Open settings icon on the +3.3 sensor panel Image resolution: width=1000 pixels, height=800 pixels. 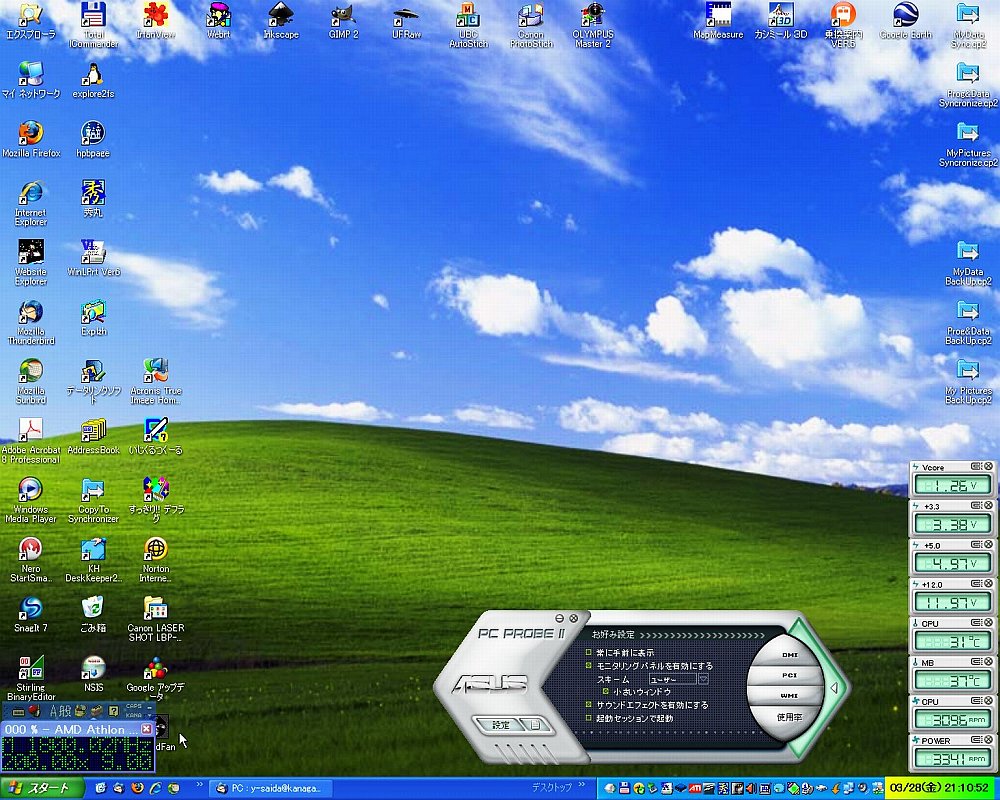click(976, 505)
